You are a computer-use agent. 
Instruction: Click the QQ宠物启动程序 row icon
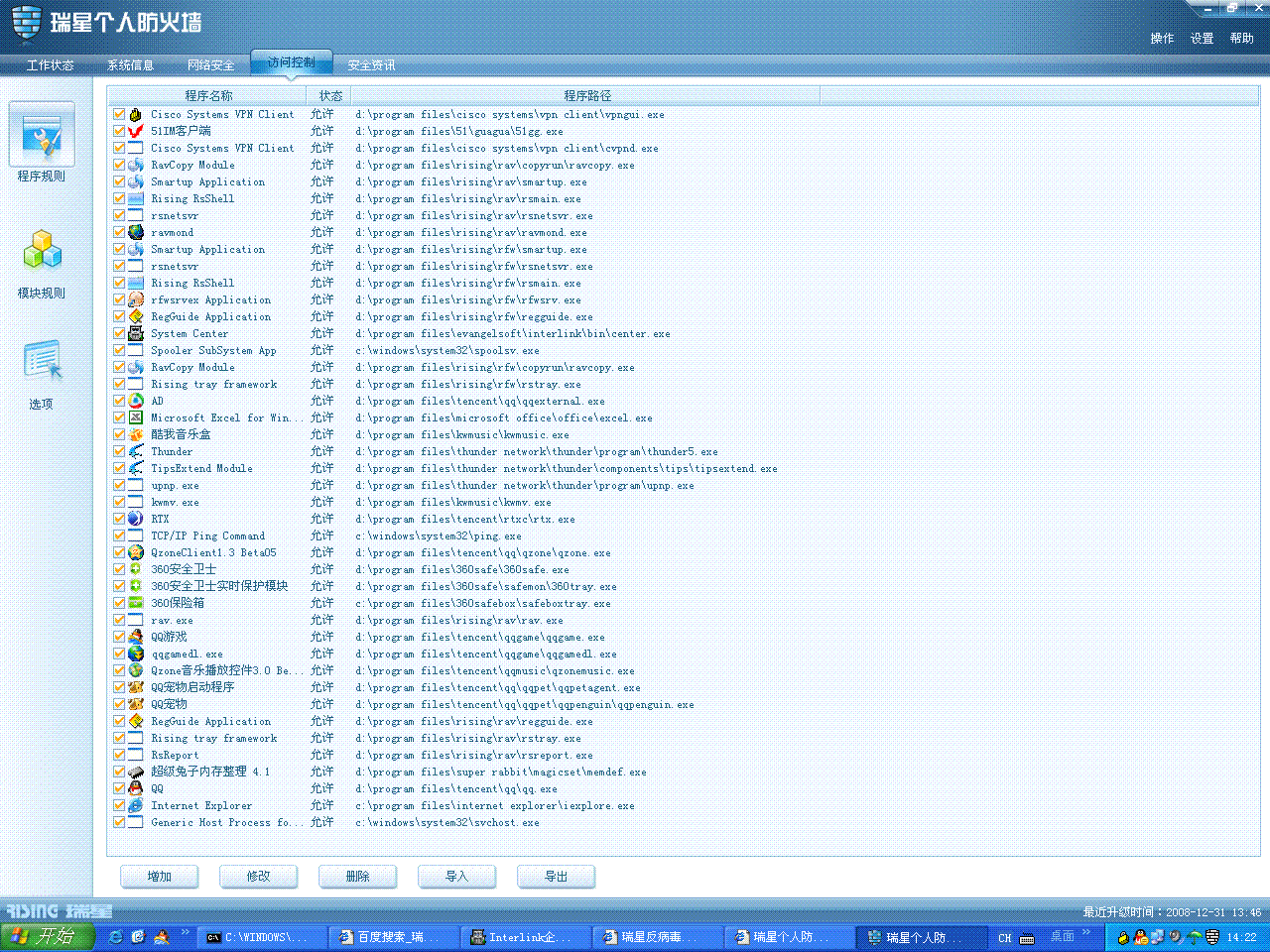pyautogui.click(x=136, y=687)
